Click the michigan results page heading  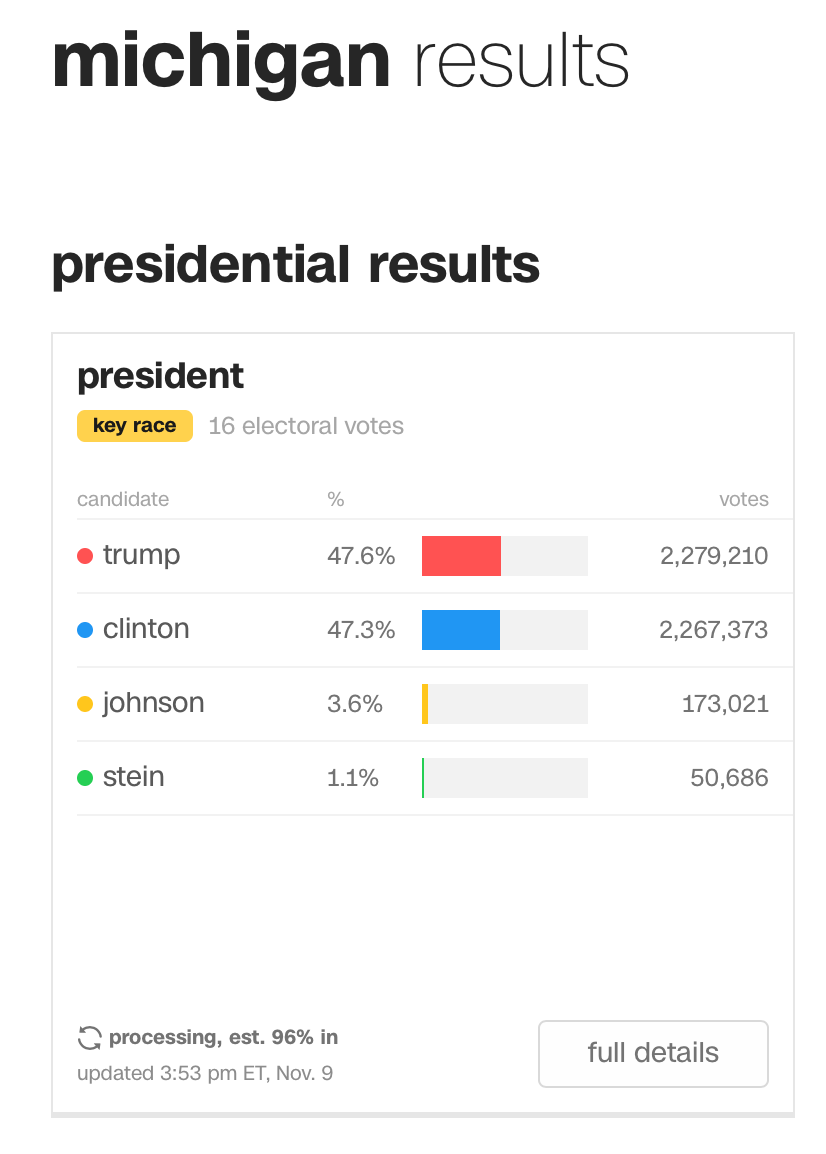pos(340,60)
